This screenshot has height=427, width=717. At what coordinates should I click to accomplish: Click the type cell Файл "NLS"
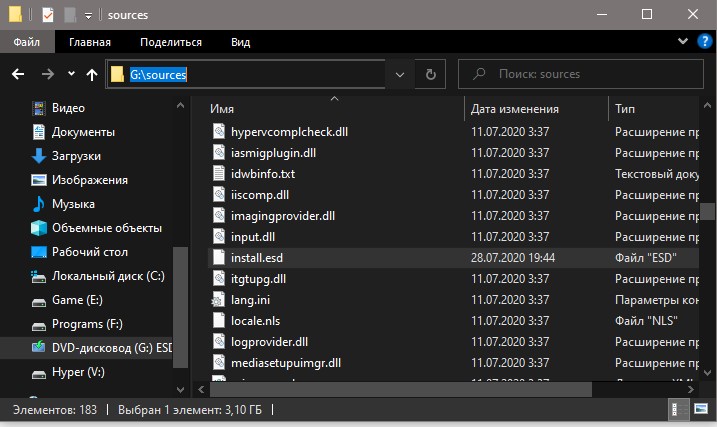[646, 321]
